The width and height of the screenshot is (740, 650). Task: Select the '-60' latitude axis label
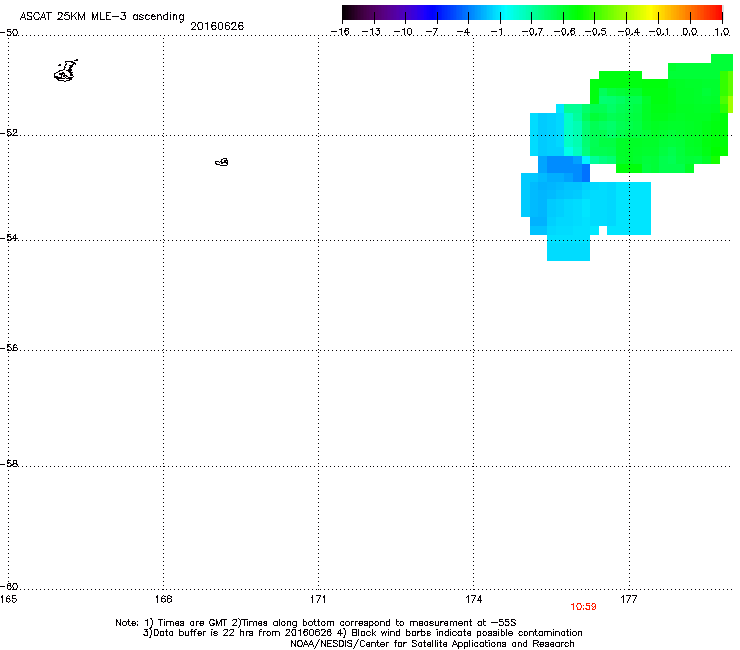coord(9,586)
